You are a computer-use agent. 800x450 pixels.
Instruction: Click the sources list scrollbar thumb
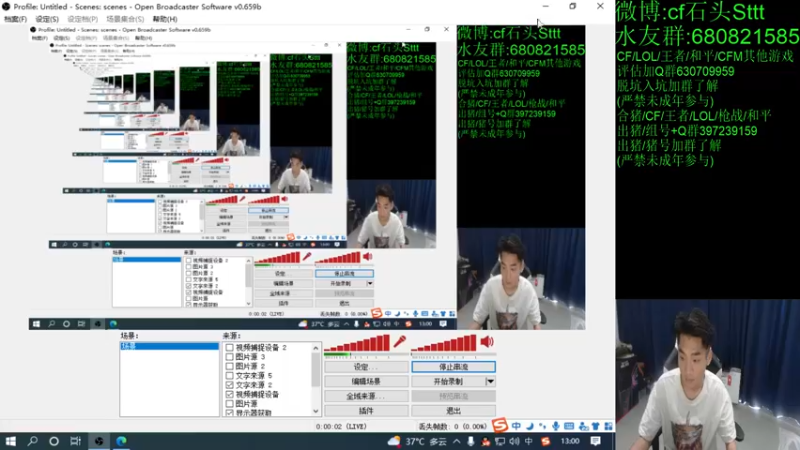(316, 369)
